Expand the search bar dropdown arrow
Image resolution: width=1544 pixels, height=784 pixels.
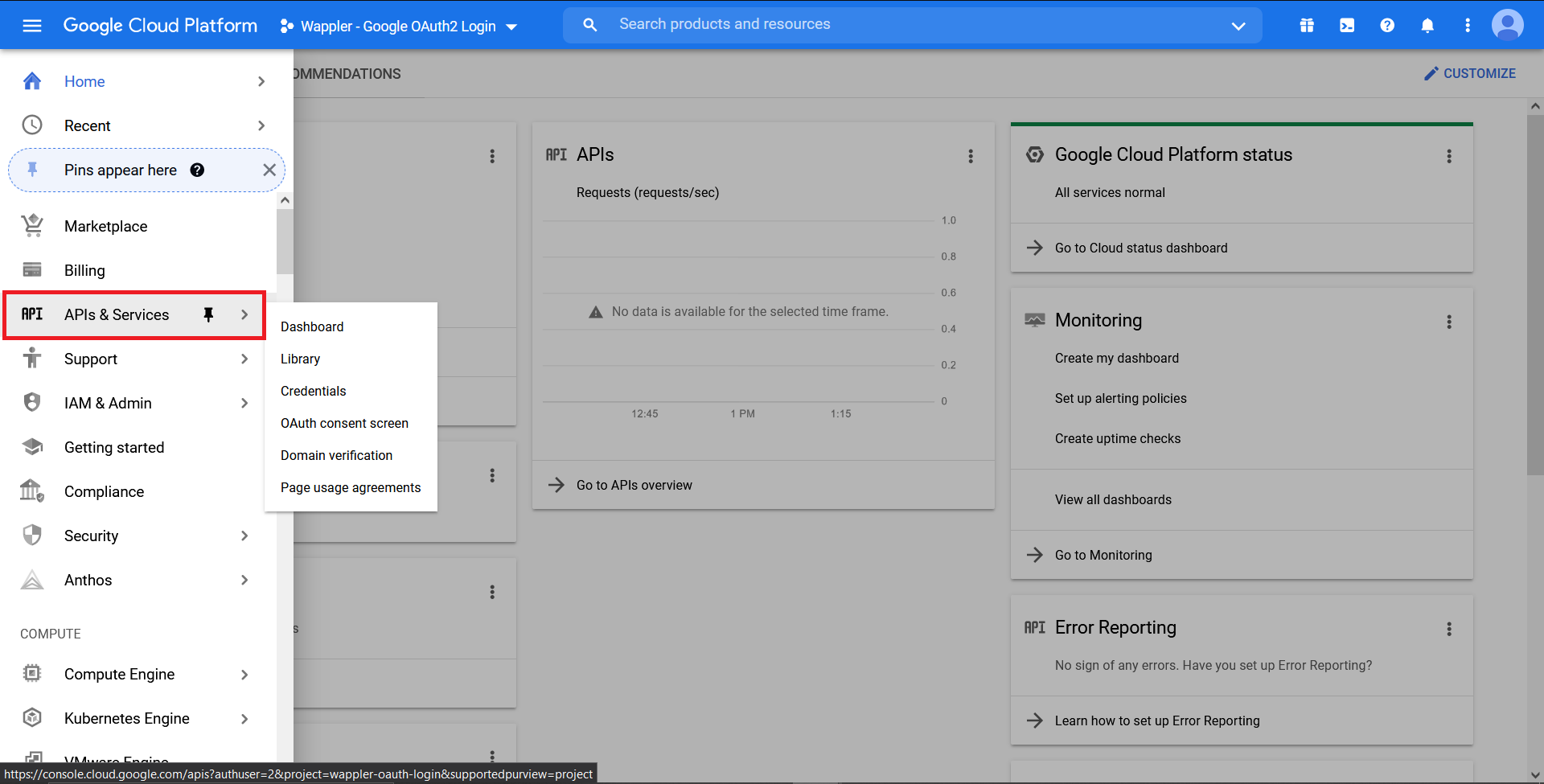(1238, 26)
